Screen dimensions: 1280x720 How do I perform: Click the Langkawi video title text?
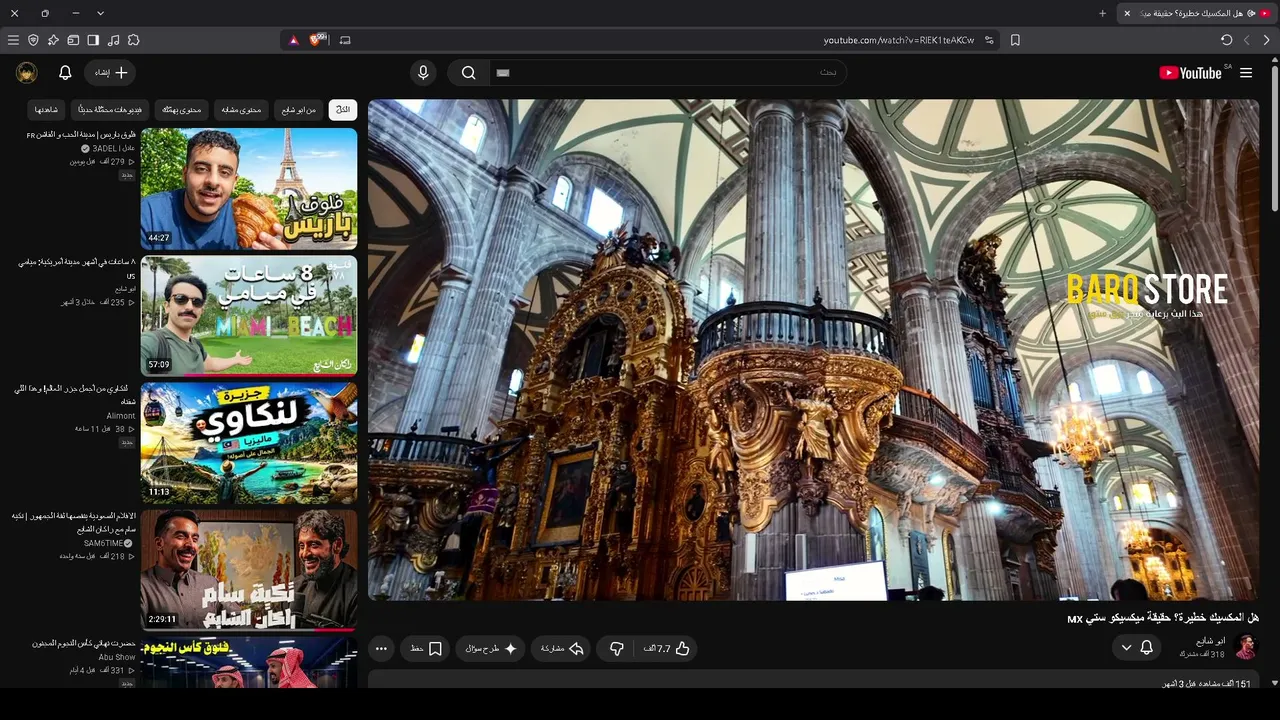click(75, 395)
